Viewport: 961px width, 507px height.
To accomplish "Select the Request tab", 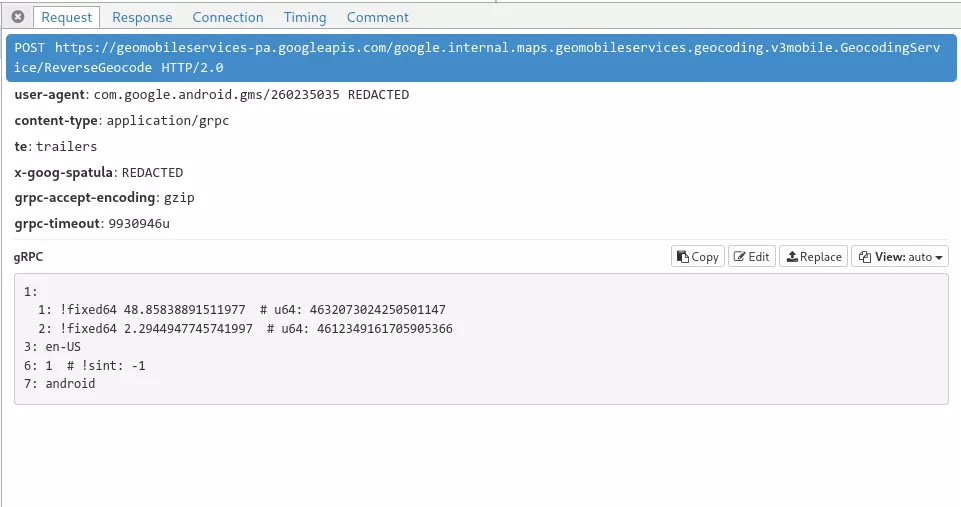I will 66,17.
